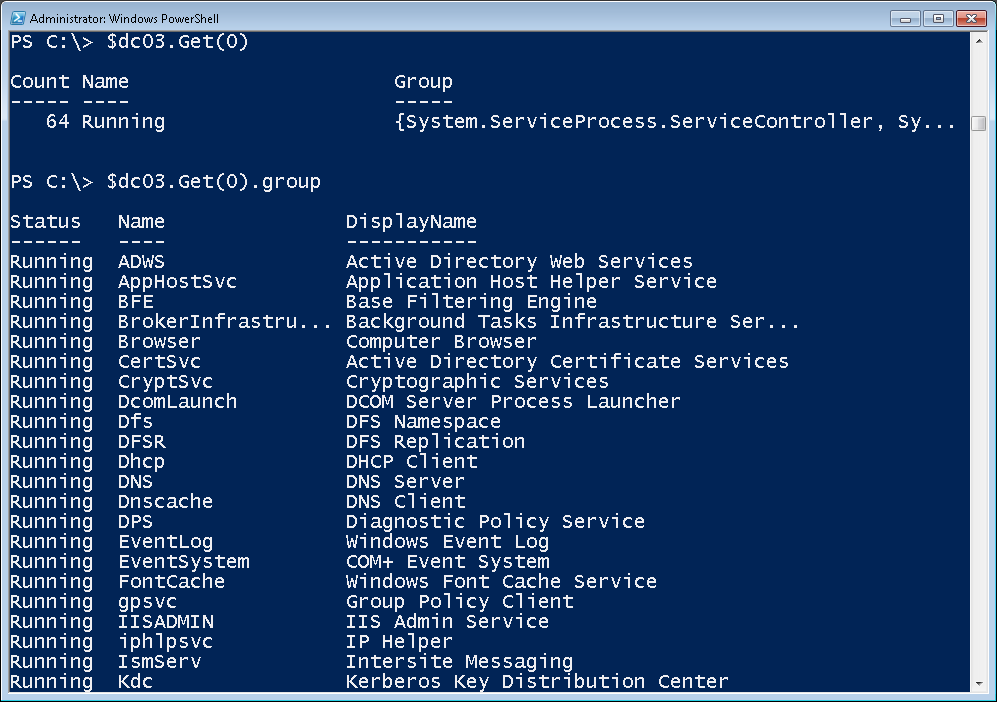This screenshot has height=702, width=997.
Task: Click the scrollbar down arrow
Action: 978,683
